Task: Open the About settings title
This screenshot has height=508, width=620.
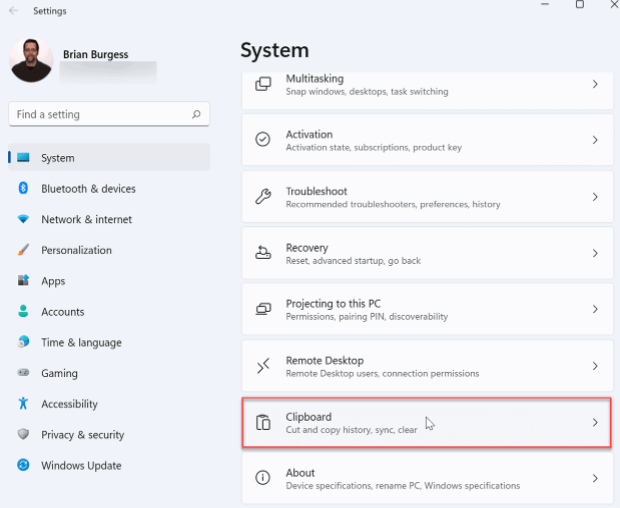Action: coord(300,473)
